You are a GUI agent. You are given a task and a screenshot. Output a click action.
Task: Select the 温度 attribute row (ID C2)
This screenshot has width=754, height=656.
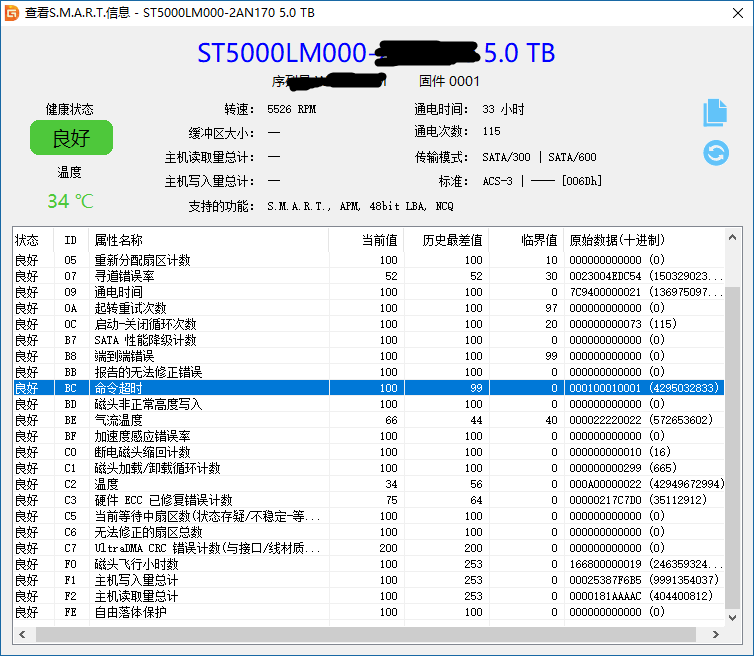[x=369, y=484]
